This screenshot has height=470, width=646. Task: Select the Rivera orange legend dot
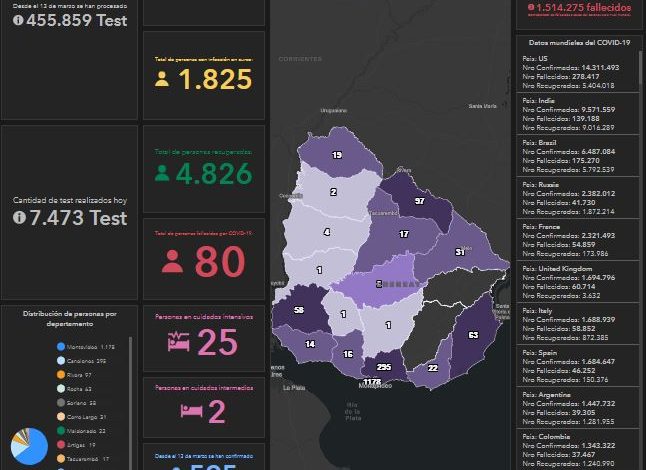coord(61,375)
